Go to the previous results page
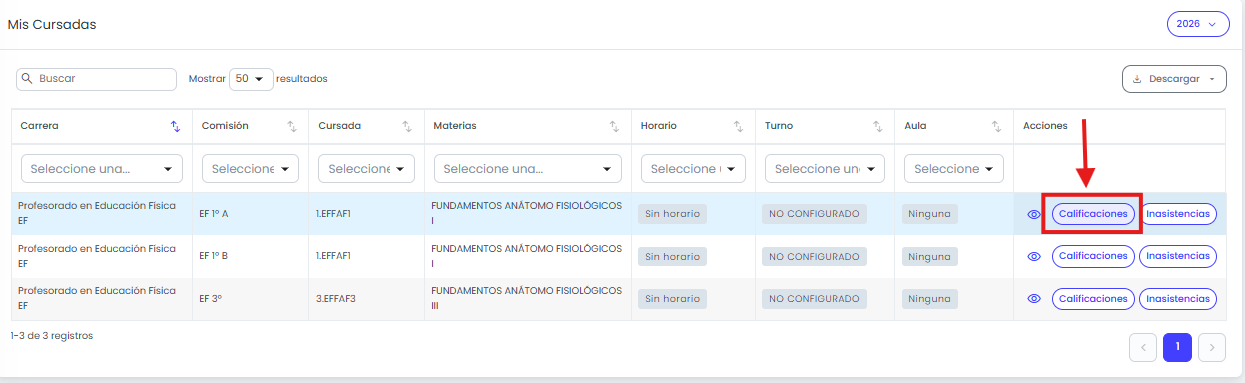The image size is (1245, 383). (1143, 347)
